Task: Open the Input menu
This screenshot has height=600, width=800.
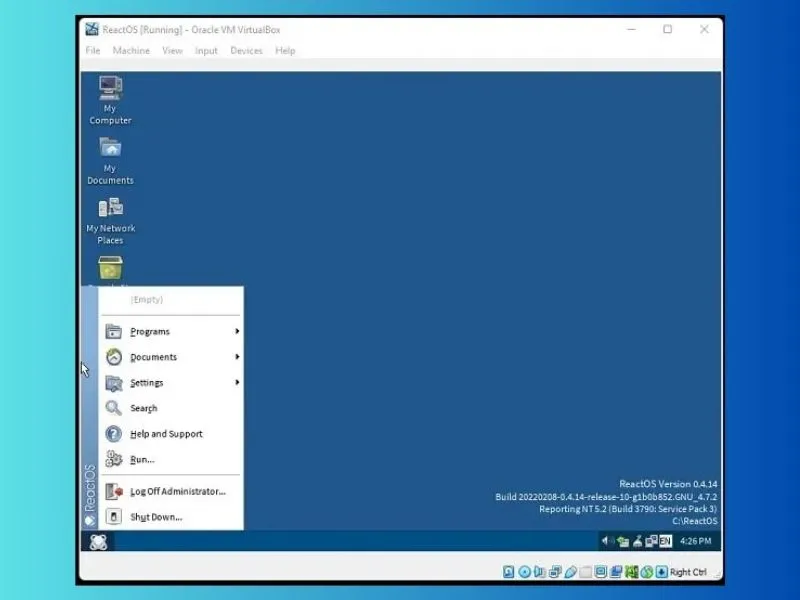Action: coord(206,51)
